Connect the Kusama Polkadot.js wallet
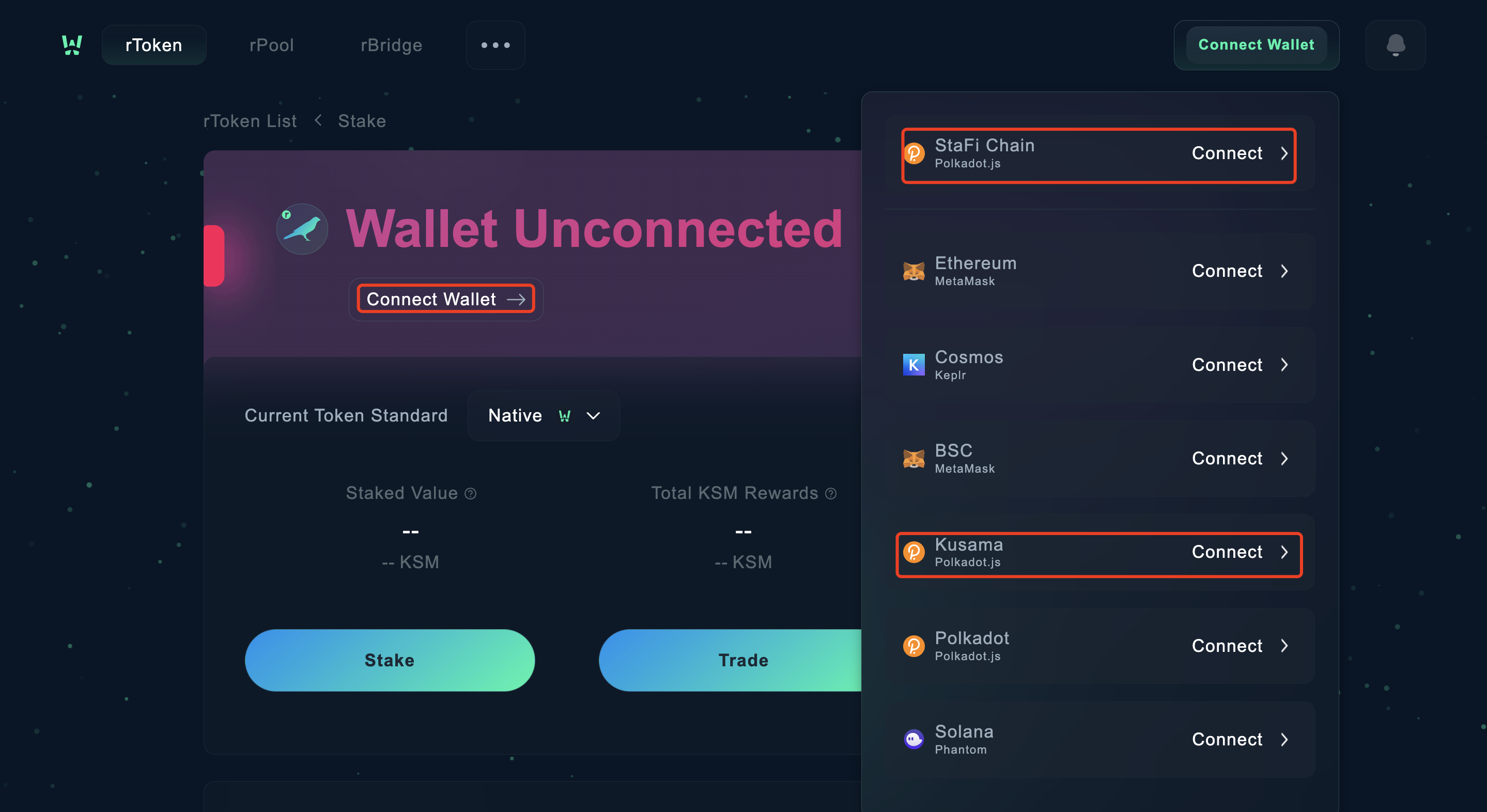This screenshot has height=812, width=1487. coord(1099,553)
